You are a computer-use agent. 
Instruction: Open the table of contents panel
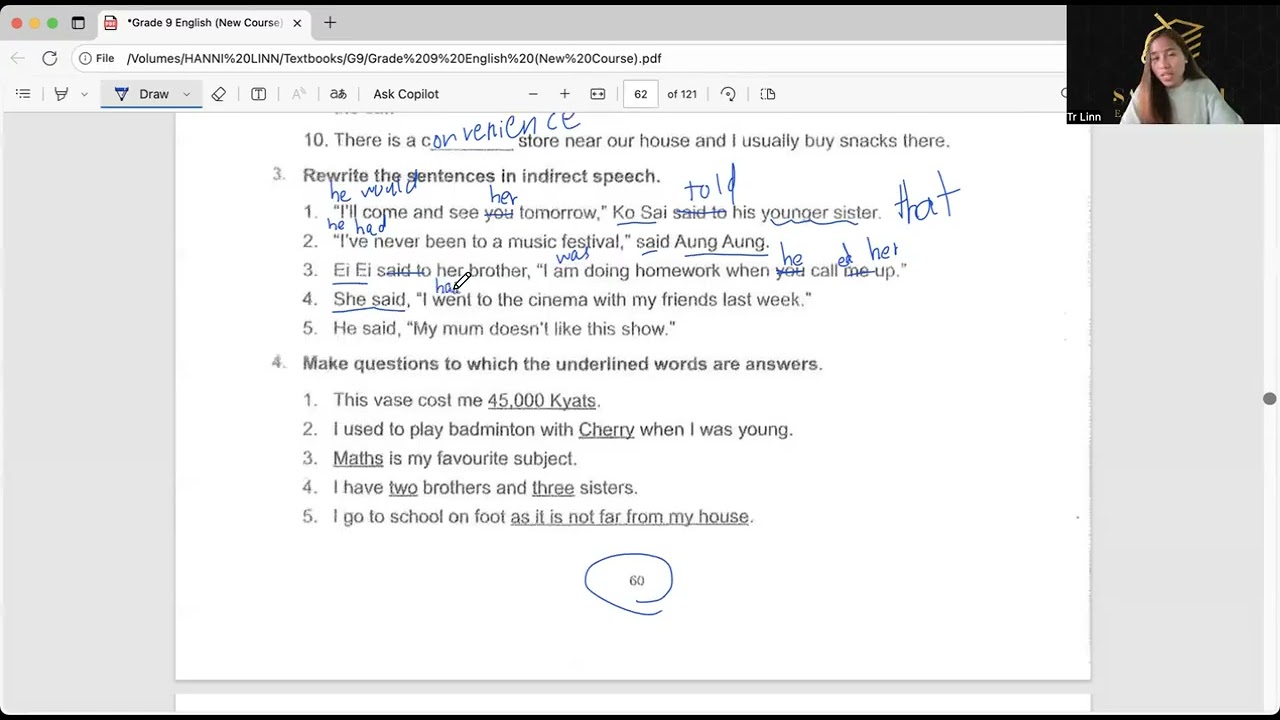pyautogui.click(x=23, y=94)
